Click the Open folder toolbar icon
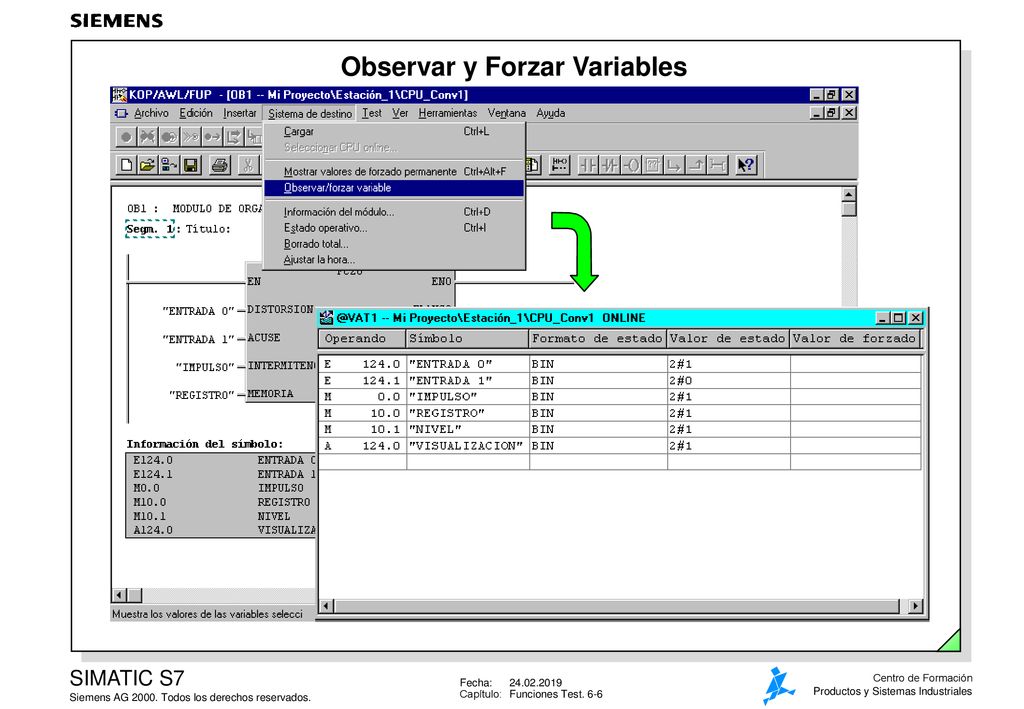This screenshot has height=709, width=1024. [148, 165]
